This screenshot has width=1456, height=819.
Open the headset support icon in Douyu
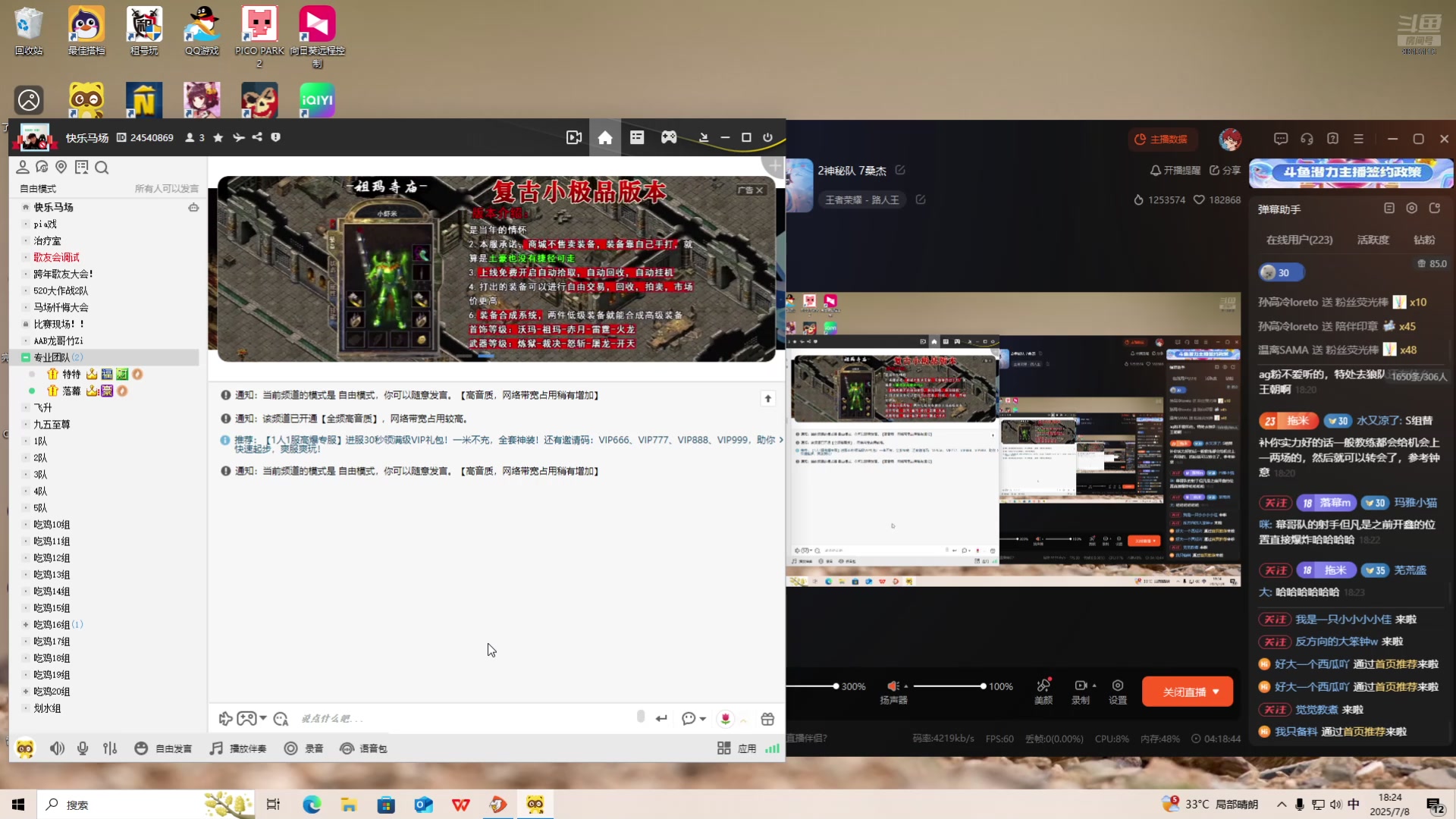[x=1307, y=139]
